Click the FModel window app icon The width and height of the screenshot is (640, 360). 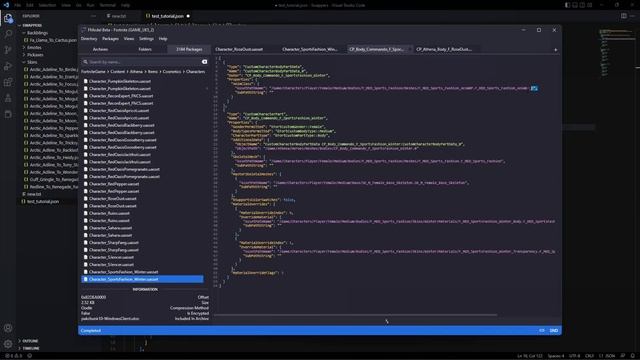point(83,30)
